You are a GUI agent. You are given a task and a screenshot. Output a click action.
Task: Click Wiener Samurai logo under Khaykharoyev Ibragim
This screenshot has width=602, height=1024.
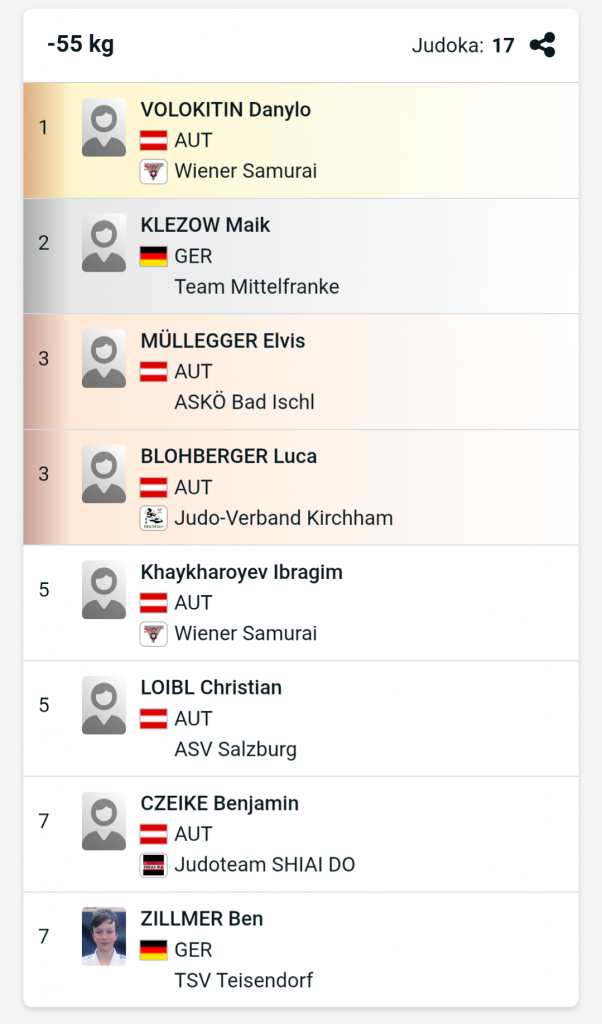(x=153, y=633)
